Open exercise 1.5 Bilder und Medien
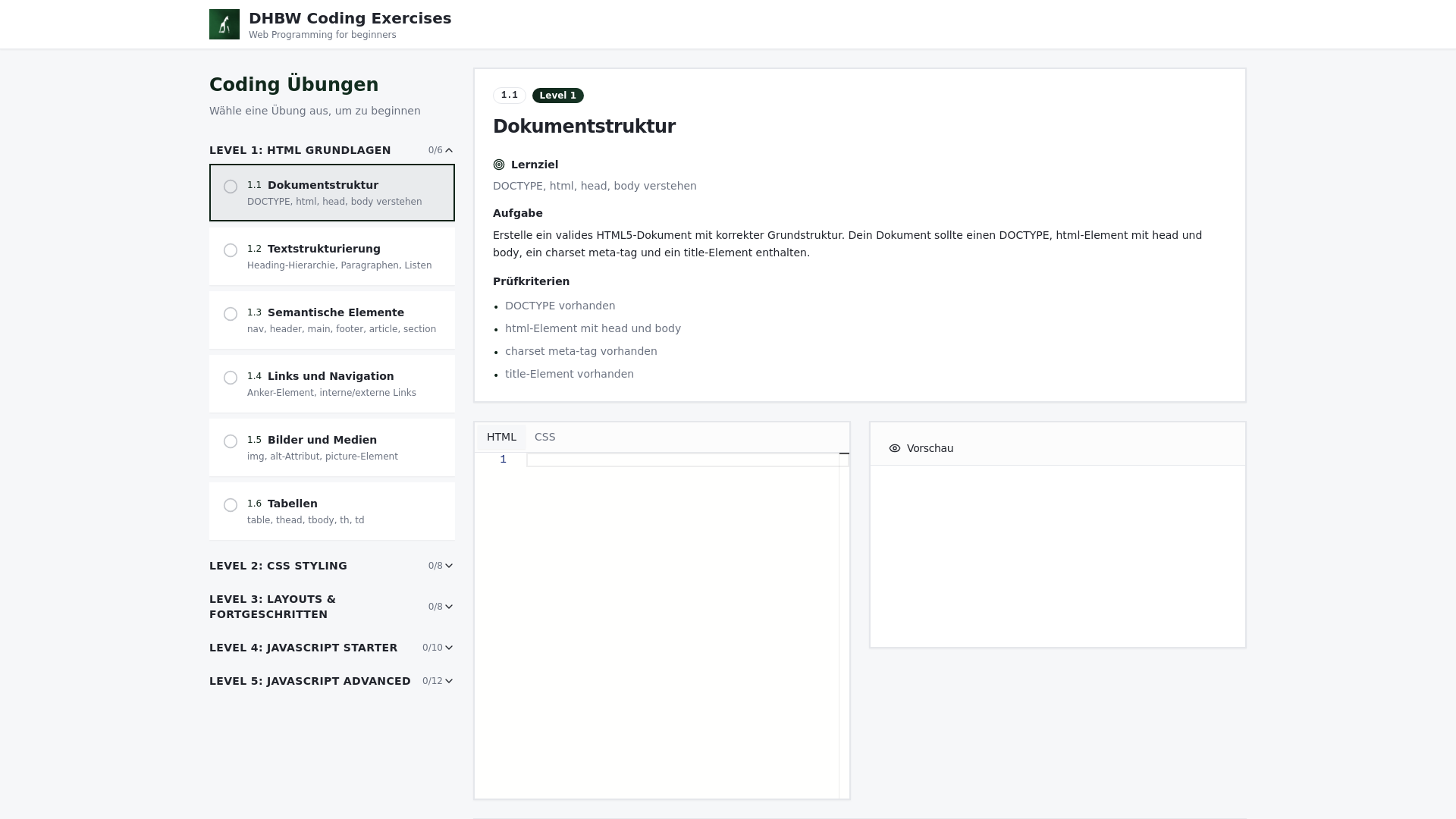The image size is (1456, 819). [332, 447]
